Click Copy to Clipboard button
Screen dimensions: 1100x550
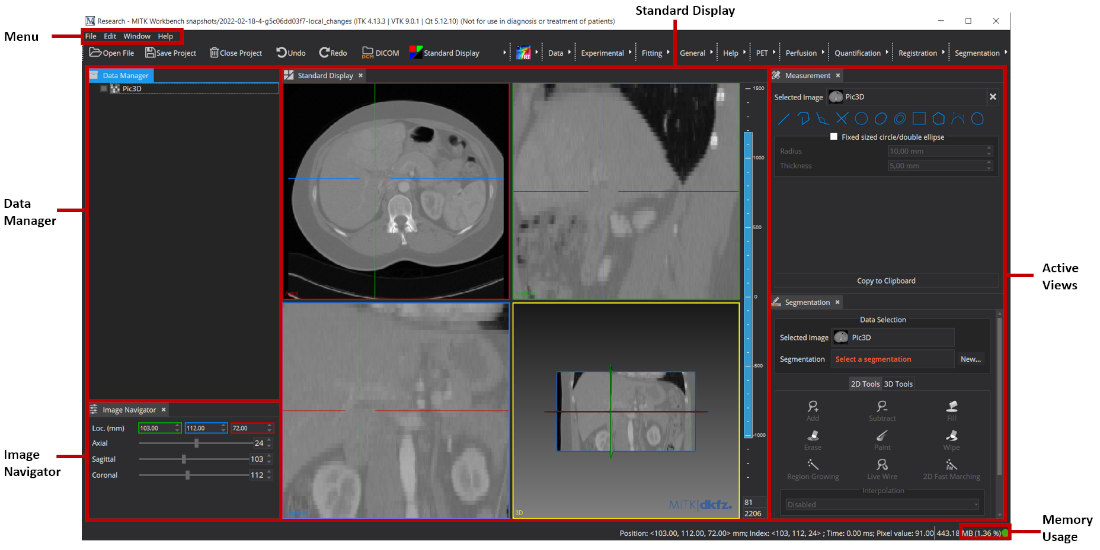(x=885, y=281)
